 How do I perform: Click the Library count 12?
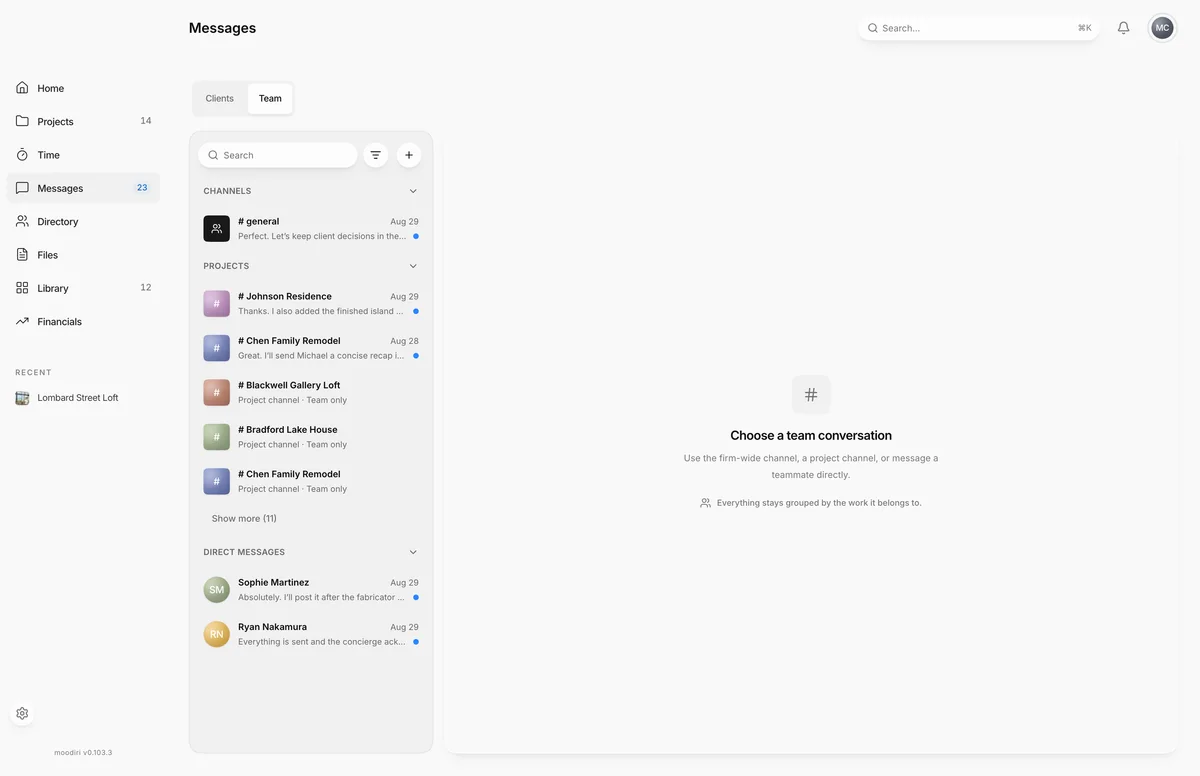pos(146,288)
